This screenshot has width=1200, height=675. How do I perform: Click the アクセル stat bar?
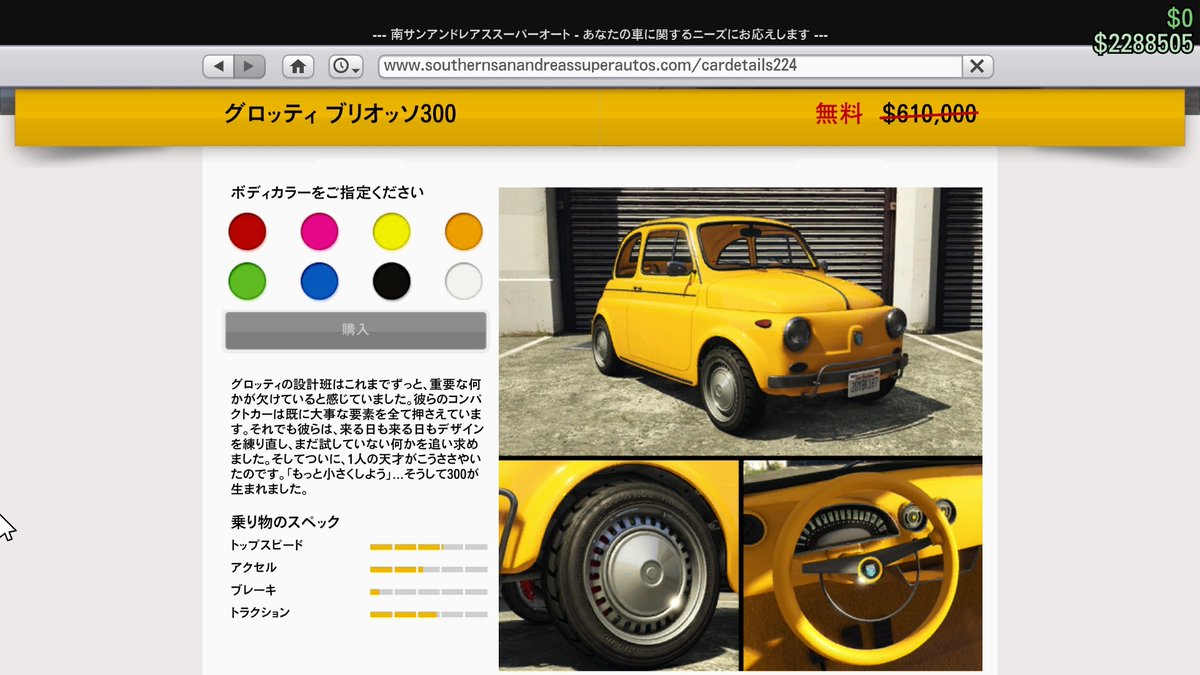click(429, 569)
